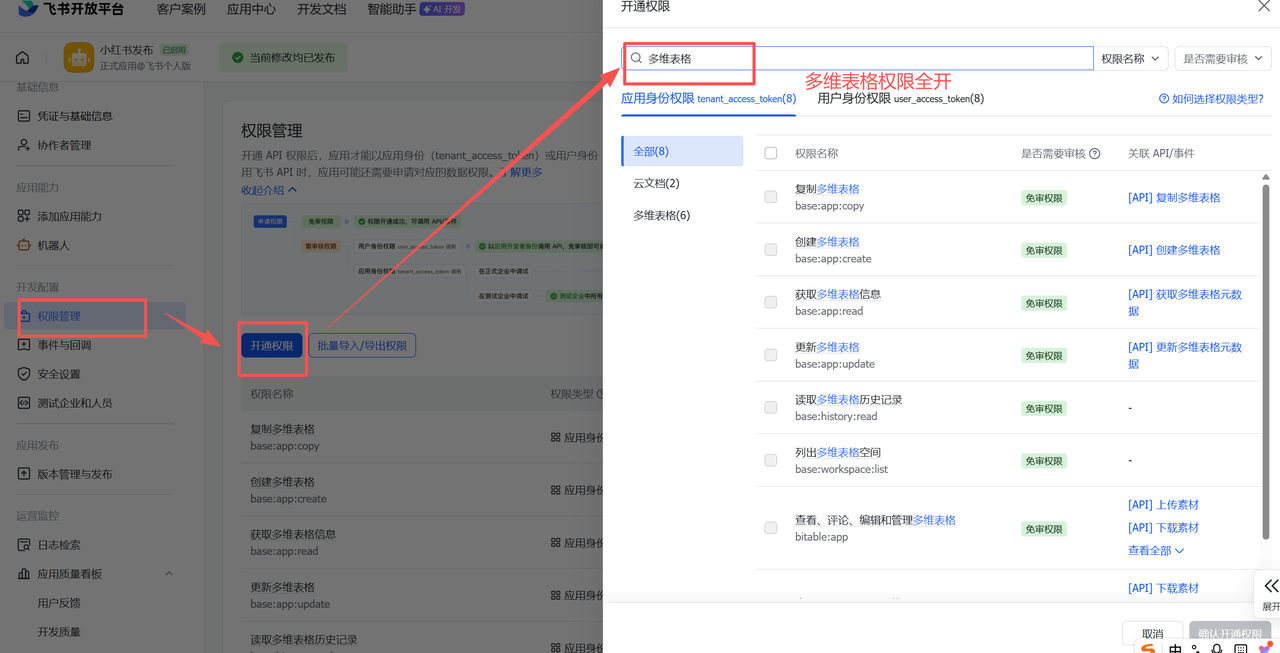Select the 全部(8) category
This screenshot has width=1280, height=653.
click(682, 151)
